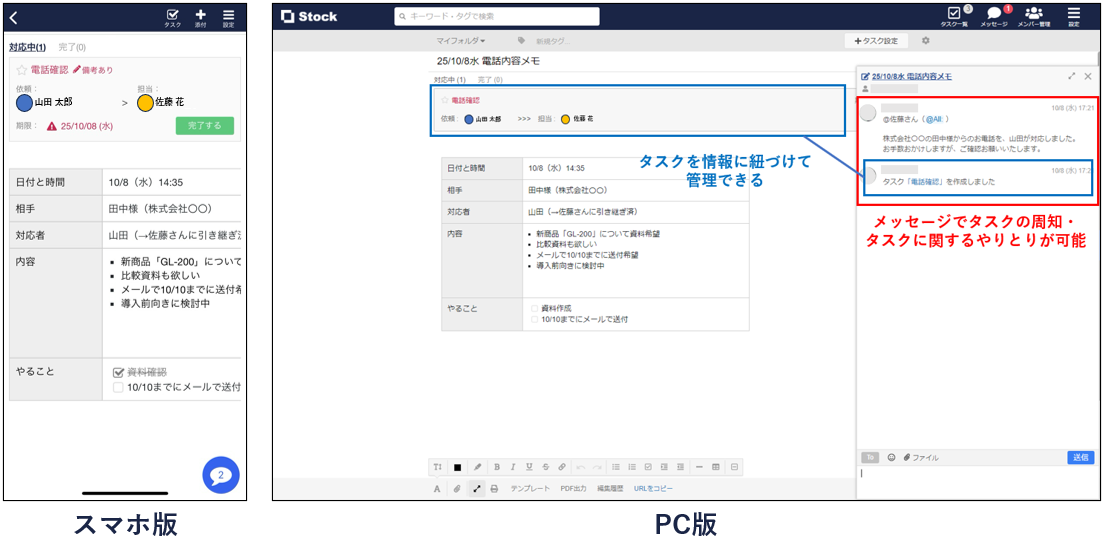Click the 電話確認 link in task-created message
Screen dimensions: 1106x555
tap(923, 181)
